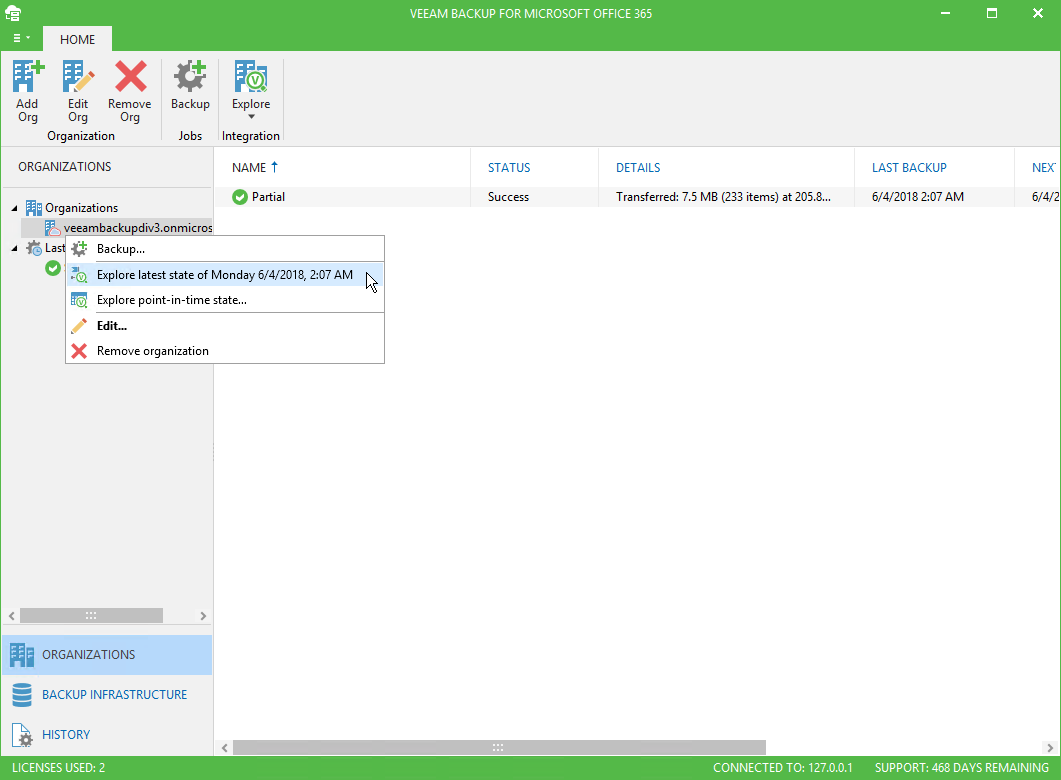Minimize the Veeam Backup window
The width and height of the screenshot is (1061, 780).
point(945,13)
